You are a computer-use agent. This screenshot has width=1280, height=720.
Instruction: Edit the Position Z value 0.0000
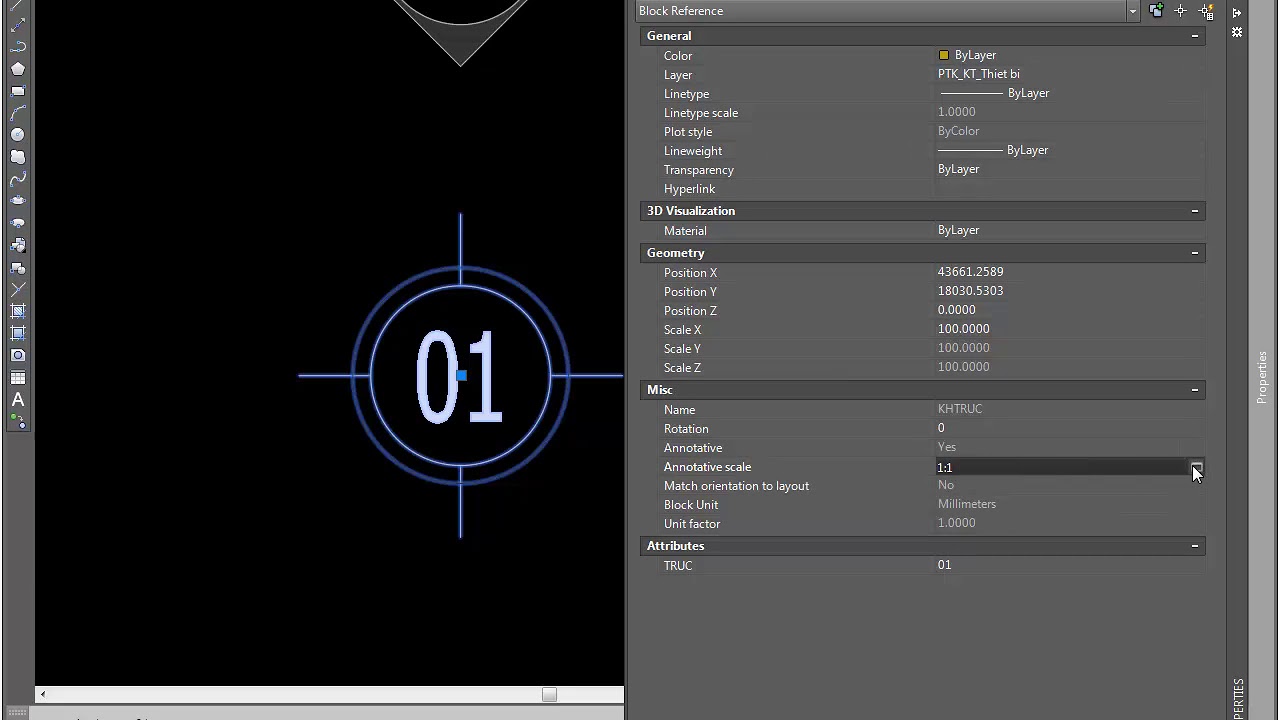coord(956,310)
